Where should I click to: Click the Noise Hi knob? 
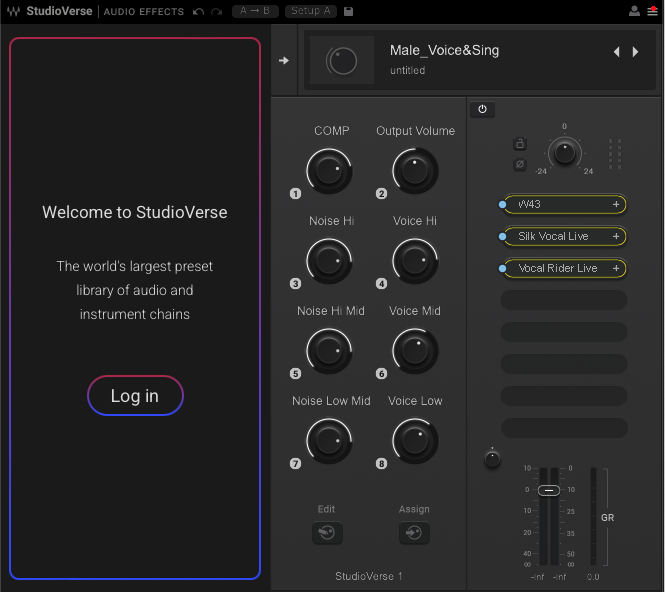point(330,261)
